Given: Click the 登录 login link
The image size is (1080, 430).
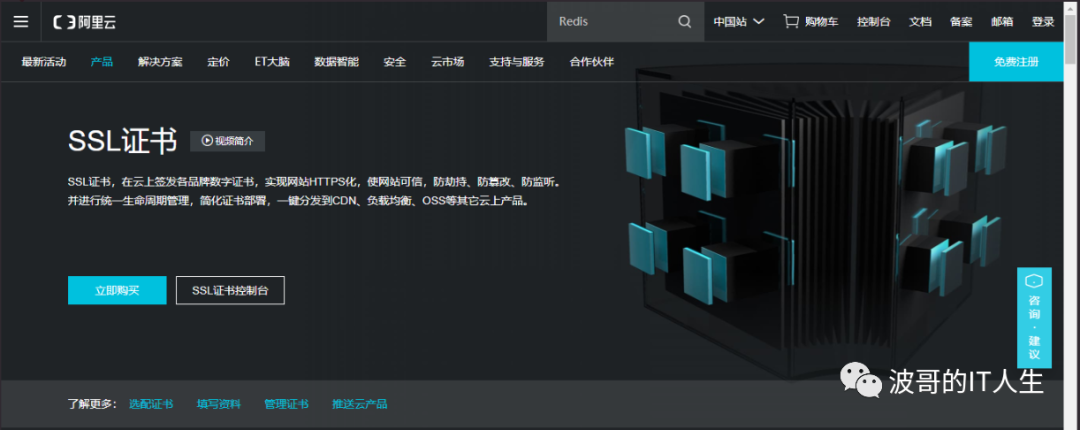Looking at the screenshot, I should pyautogui.click(x=1043, y=21).
